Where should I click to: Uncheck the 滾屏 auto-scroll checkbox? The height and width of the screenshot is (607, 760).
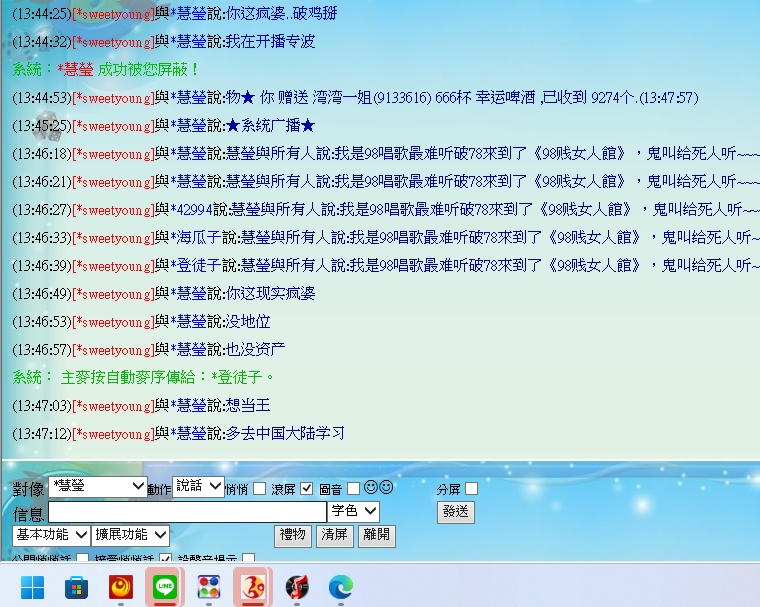pyautogui.click(x=307, y=489)
